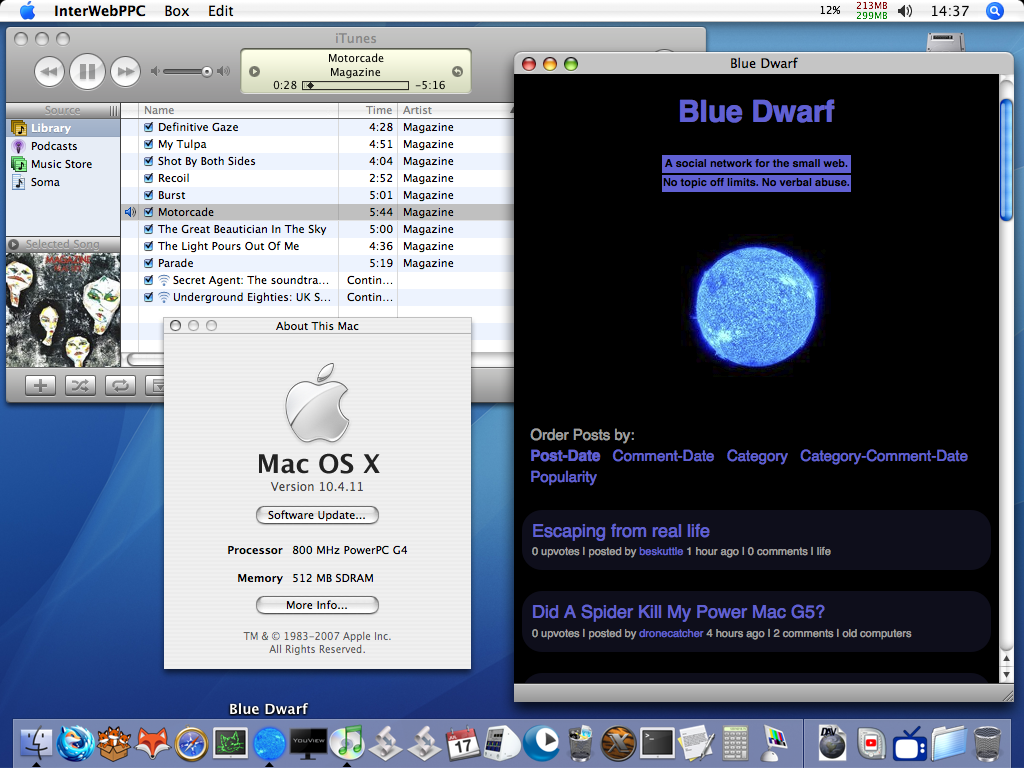Launch Safari from the Dock
This screenshot has height=768, width=1024.
(191, 743)
